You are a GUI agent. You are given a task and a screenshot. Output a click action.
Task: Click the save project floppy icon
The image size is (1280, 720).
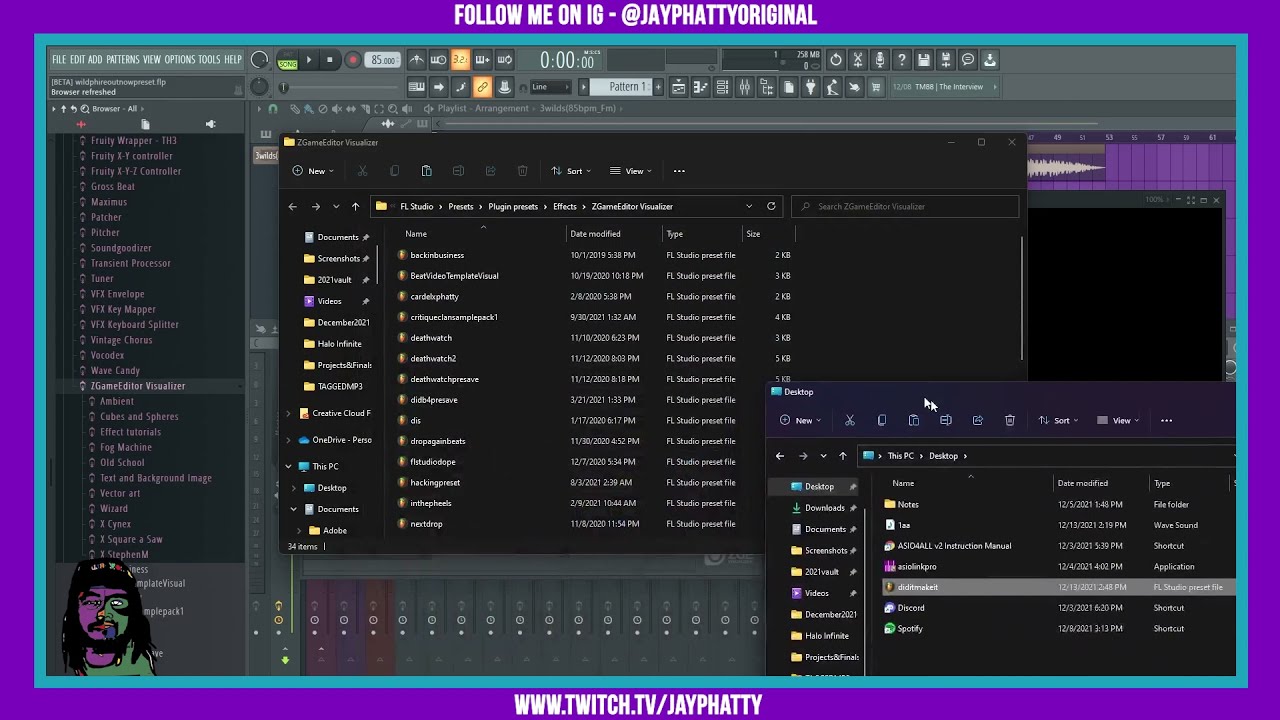point(923,60)
